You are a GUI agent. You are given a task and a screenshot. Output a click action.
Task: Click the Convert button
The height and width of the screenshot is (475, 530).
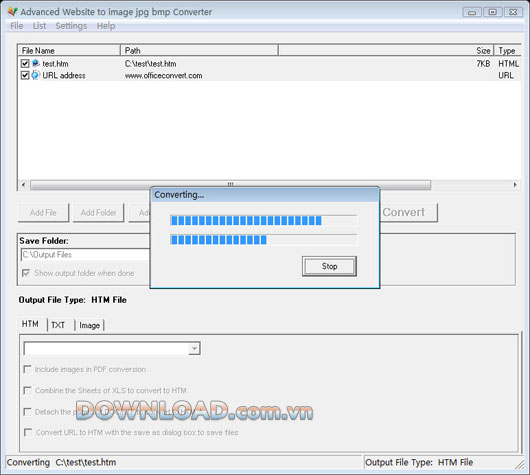click(x=409, y=212)
